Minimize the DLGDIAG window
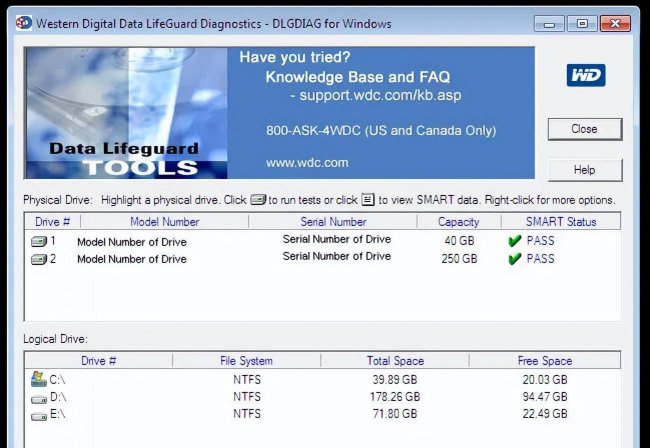Viewport: 650px width, 448px height. tap(549, 24)
